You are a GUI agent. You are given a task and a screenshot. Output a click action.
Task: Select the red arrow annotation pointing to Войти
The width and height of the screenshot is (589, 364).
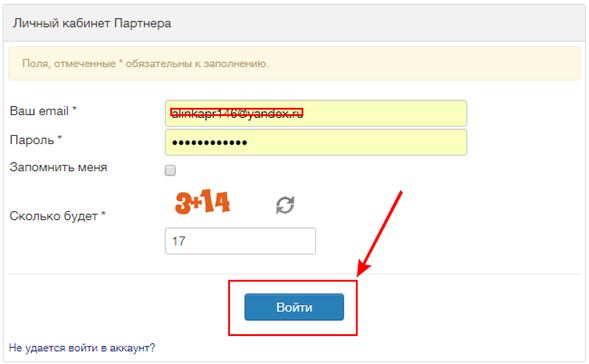[x=379, y=234]
